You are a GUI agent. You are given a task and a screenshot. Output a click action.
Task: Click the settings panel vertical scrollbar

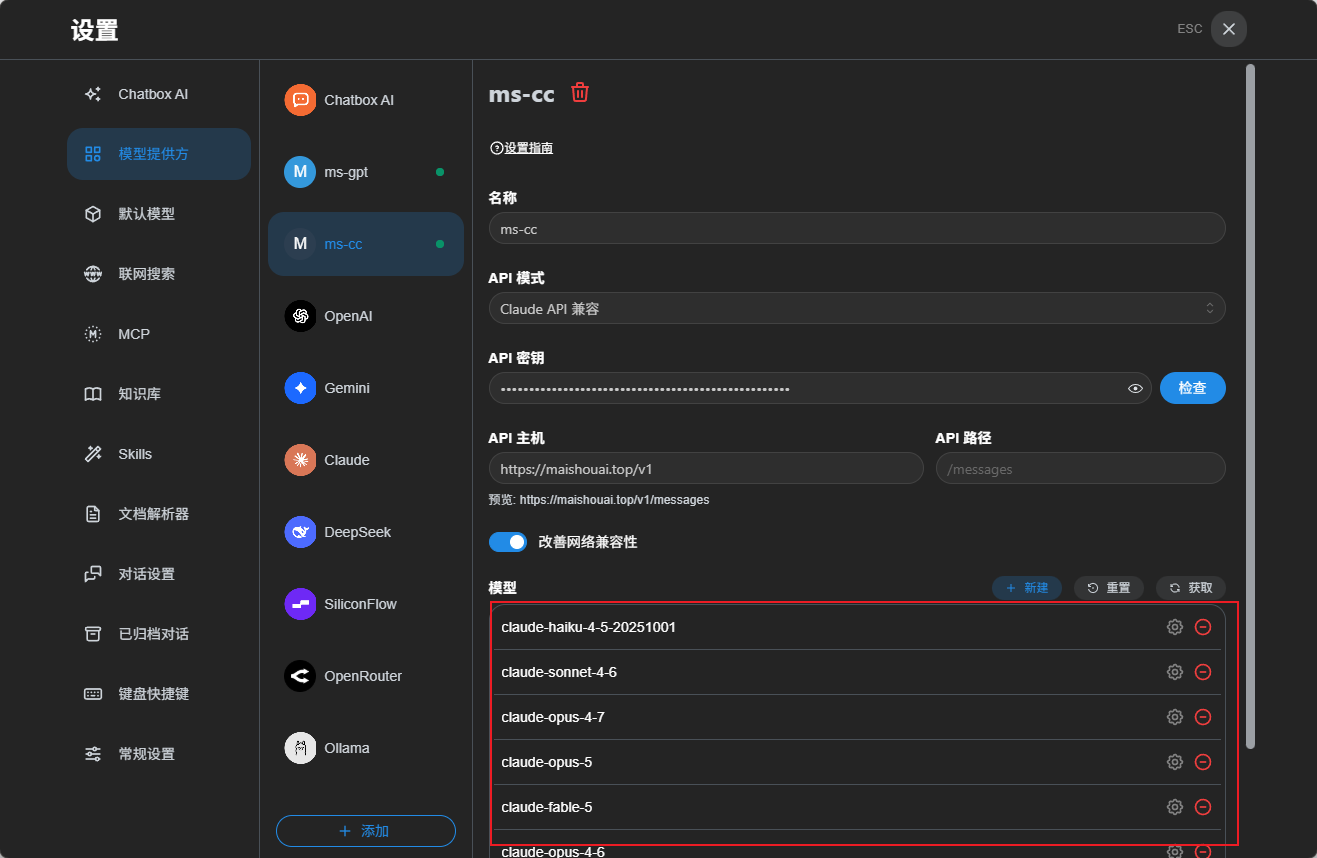[x=1250, y=406]
